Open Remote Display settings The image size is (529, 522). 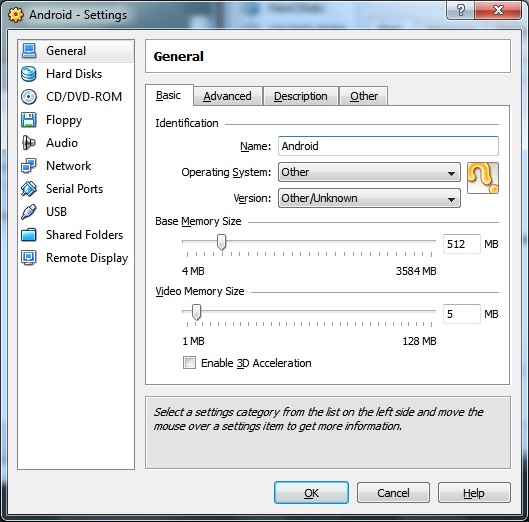pyautogui.click(x=76, y=258)
